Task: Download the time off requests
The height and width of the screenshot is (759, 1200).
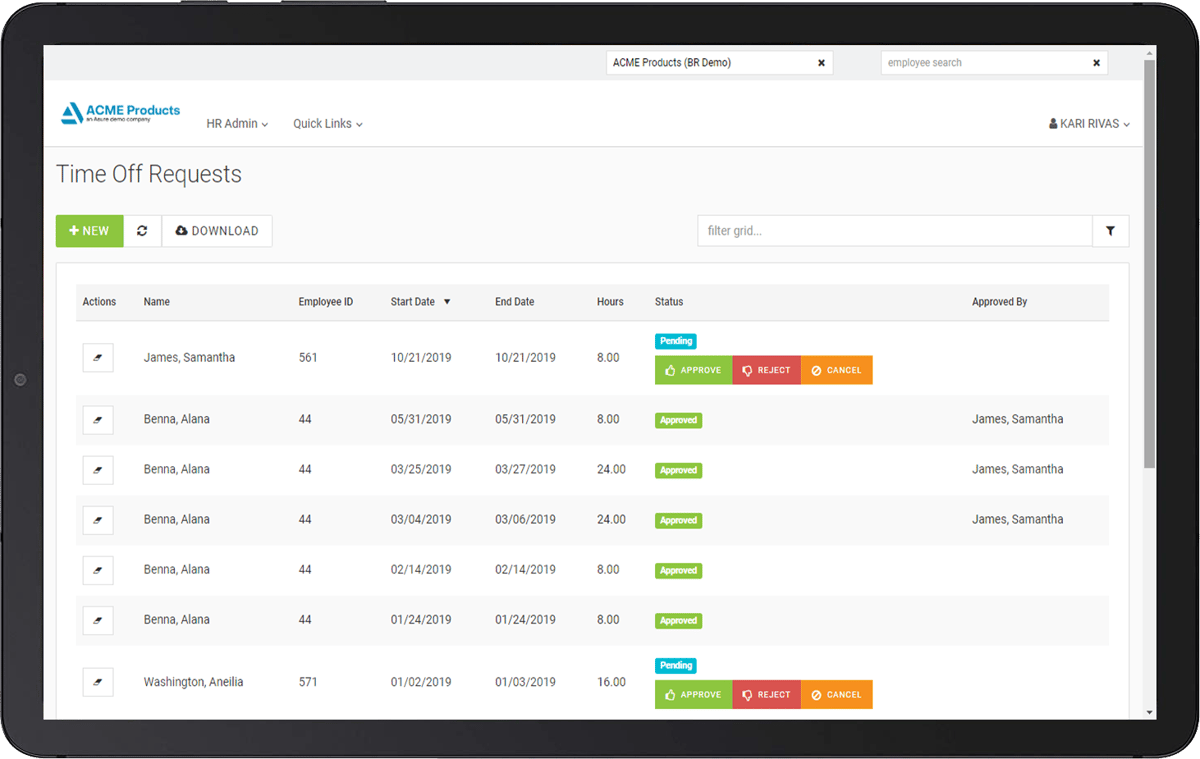Action: (x=217, y=231)
